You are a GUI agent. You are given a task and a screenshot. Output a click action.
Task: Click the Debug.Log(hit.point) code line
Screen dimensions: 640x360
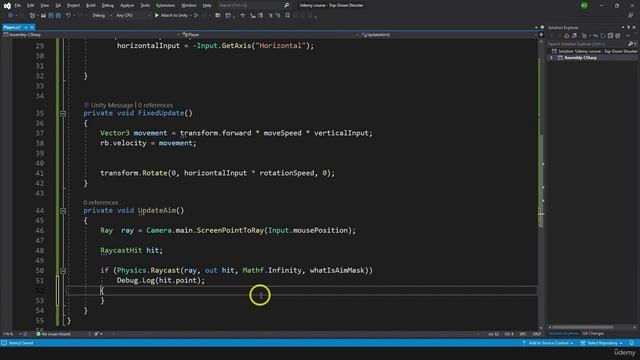(161, 280)
